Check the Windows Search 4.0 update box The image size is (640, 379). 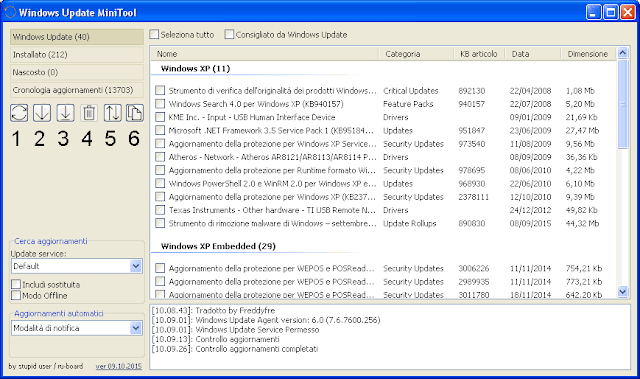(x=160, y=104)
